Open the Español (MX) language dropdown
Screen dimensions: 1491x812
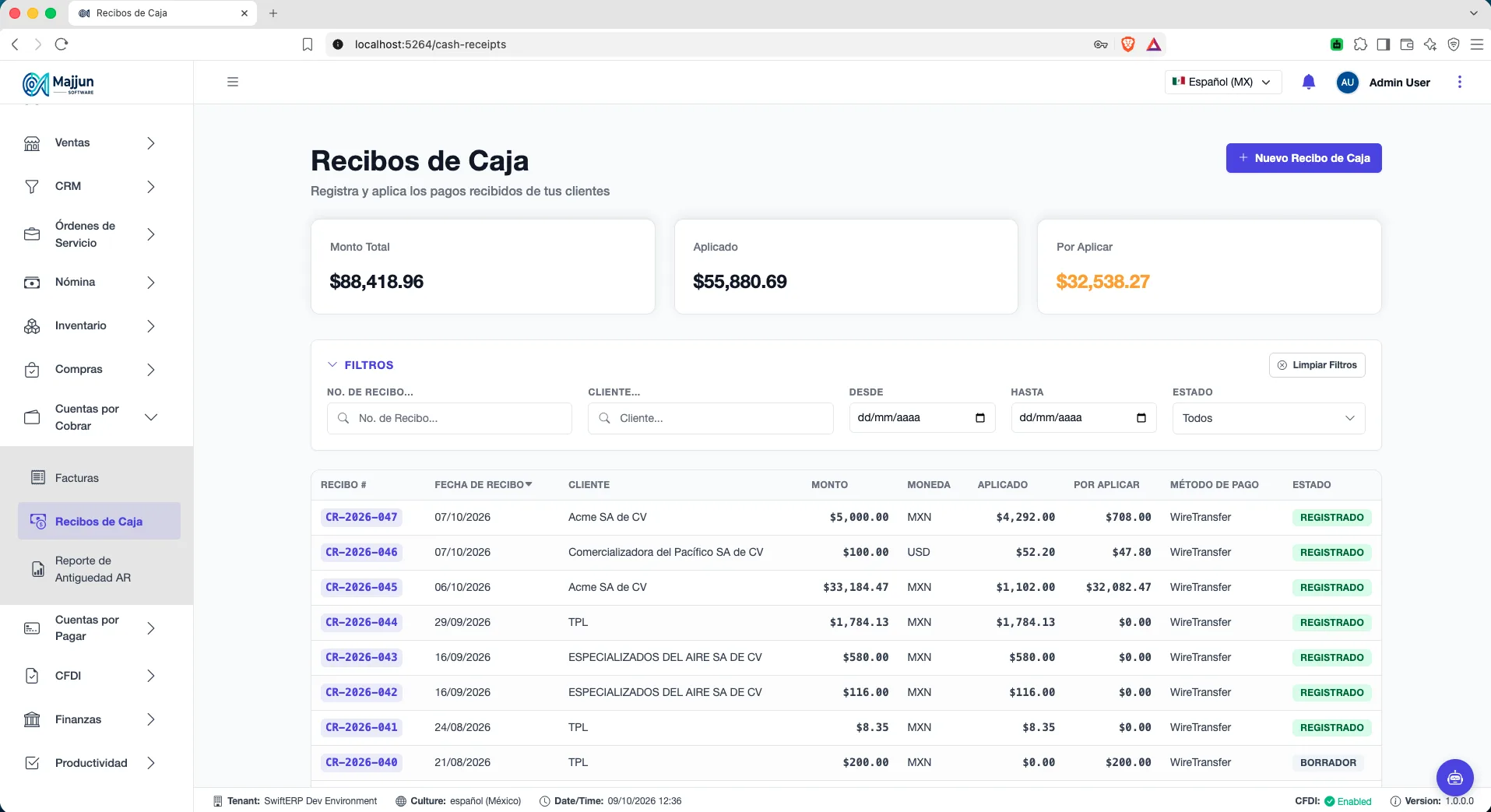click(1223, 82)
